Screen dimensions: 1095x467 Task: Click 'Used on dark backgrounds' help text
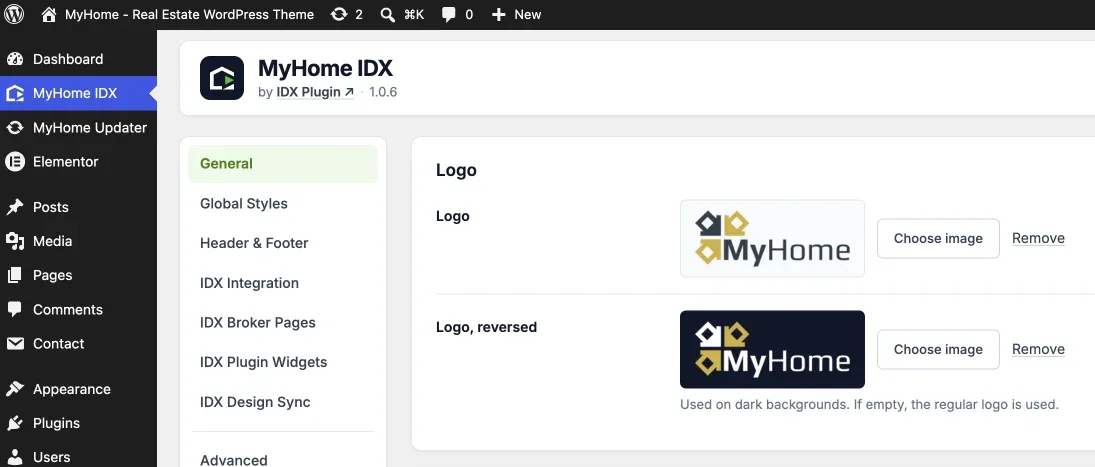click(869, 404)
